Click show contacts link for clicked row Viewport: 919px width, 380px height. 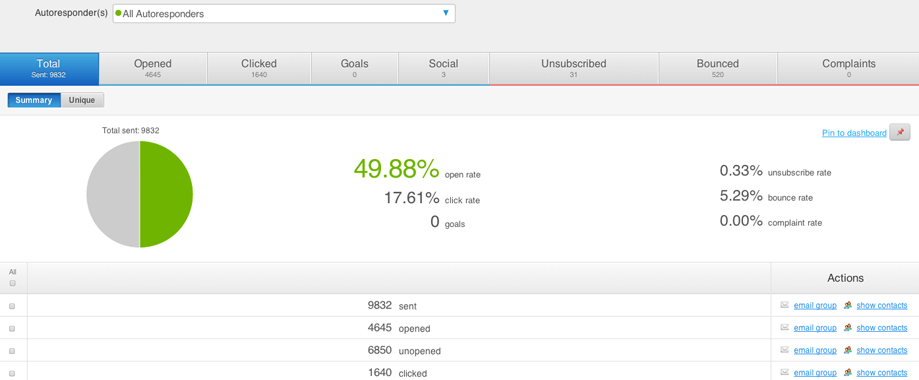tap(882, 372)
